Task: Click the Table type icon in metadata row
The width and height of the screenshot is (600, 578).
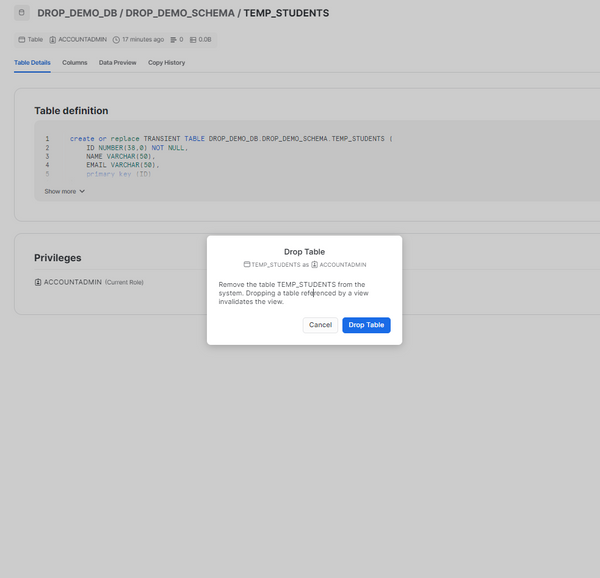Action: [x=22, y=40]
